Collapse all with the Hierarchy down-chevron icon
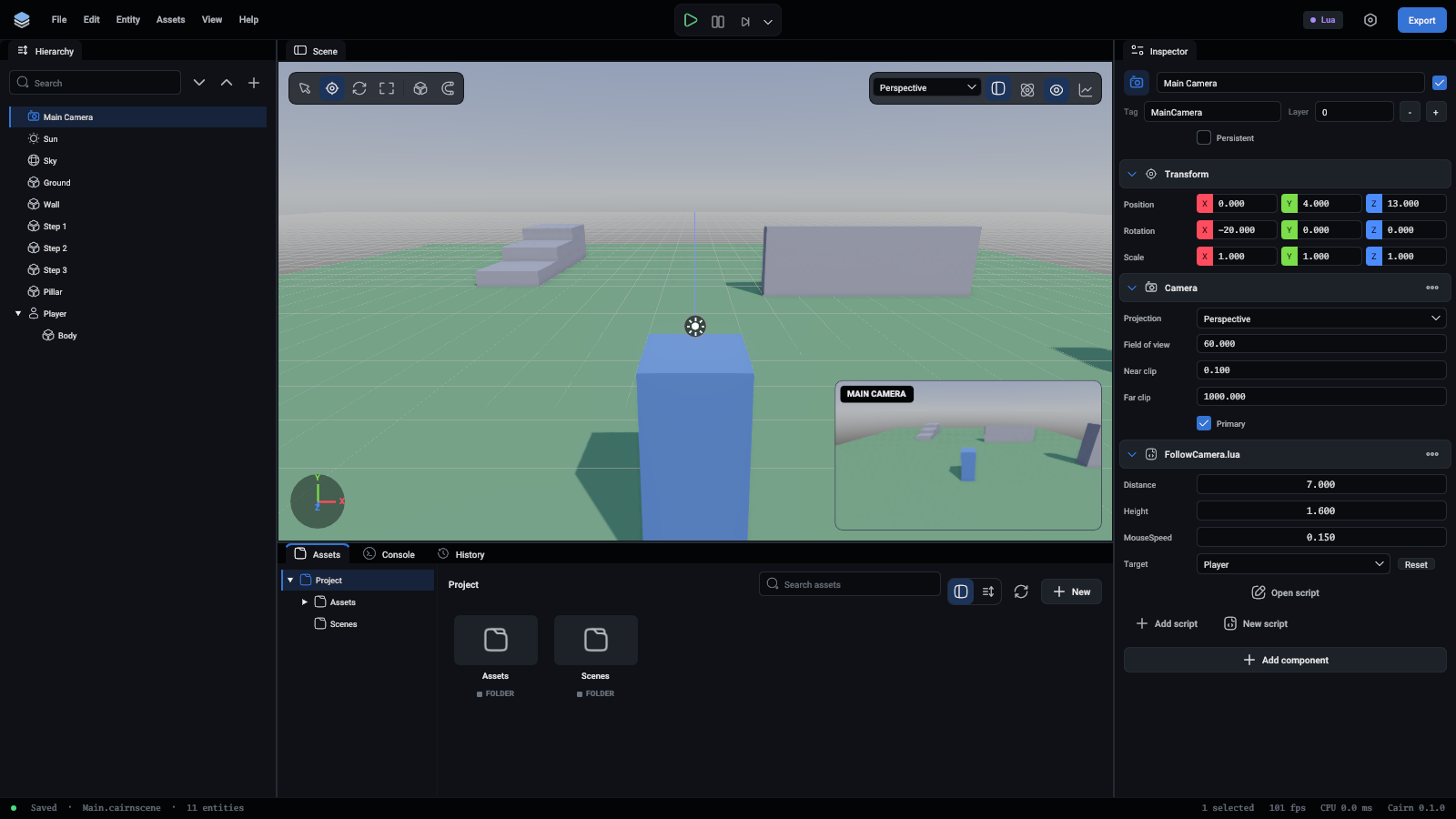 [x=199, y=83]
